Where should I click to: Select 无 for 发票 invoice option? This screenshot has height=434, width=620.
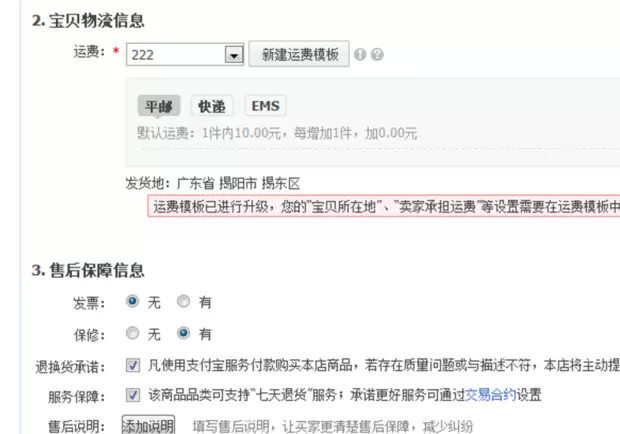pos(132,301)
